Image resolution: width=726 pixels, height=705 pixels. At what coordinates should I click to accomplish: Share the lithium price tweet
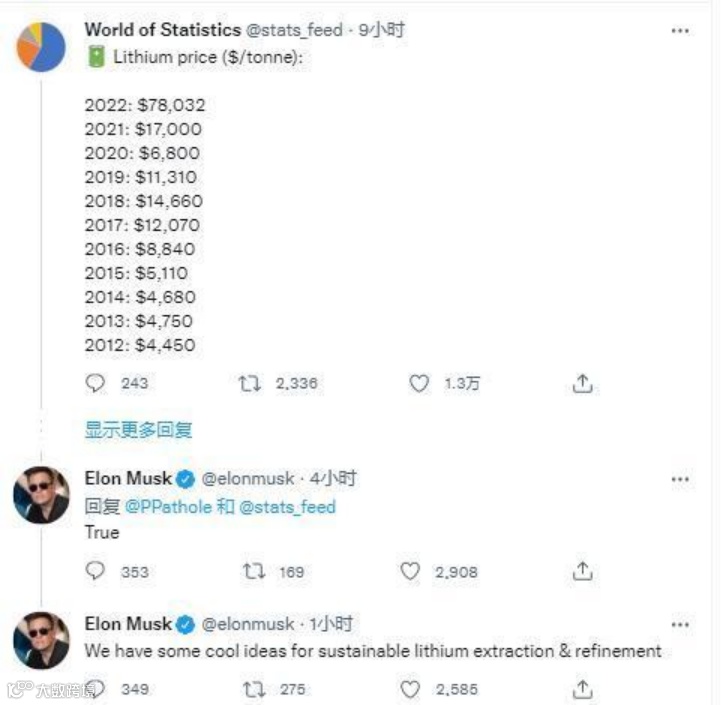(x=584, y=383)
